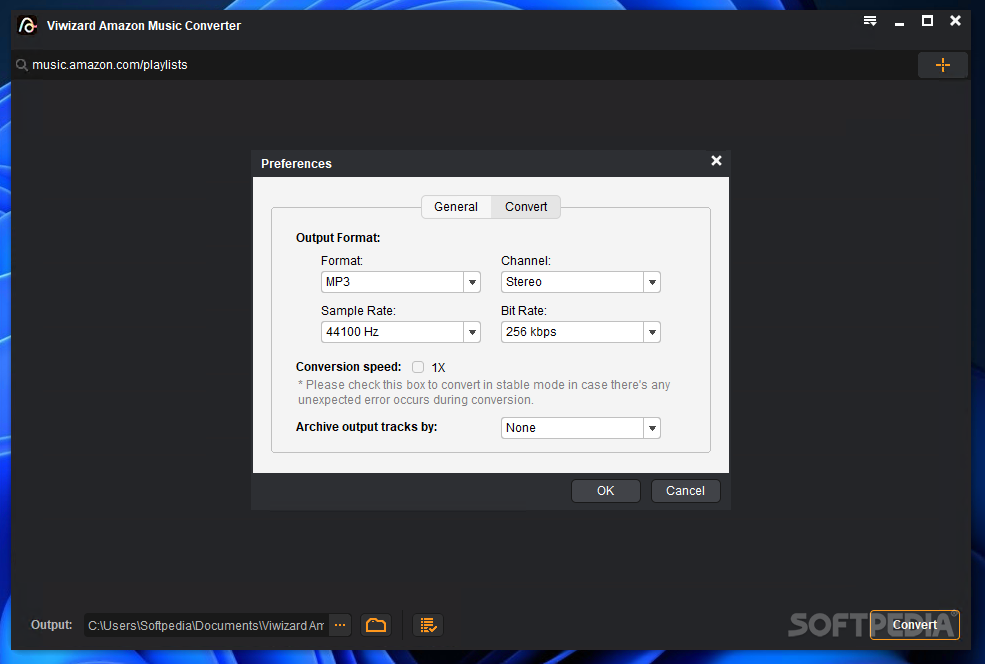The height and width of the screenshot is (664, 985).
Task: Open the Archive output tracks dropdown
Action: (580, 428)
